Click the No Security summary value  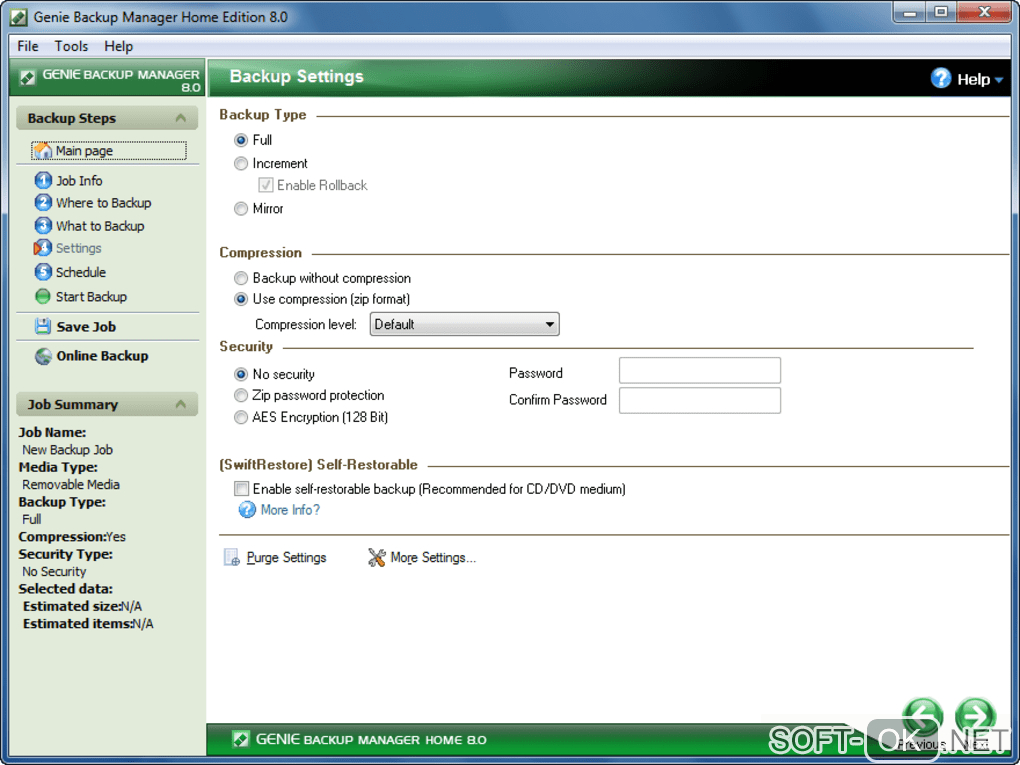coord(54,572)
